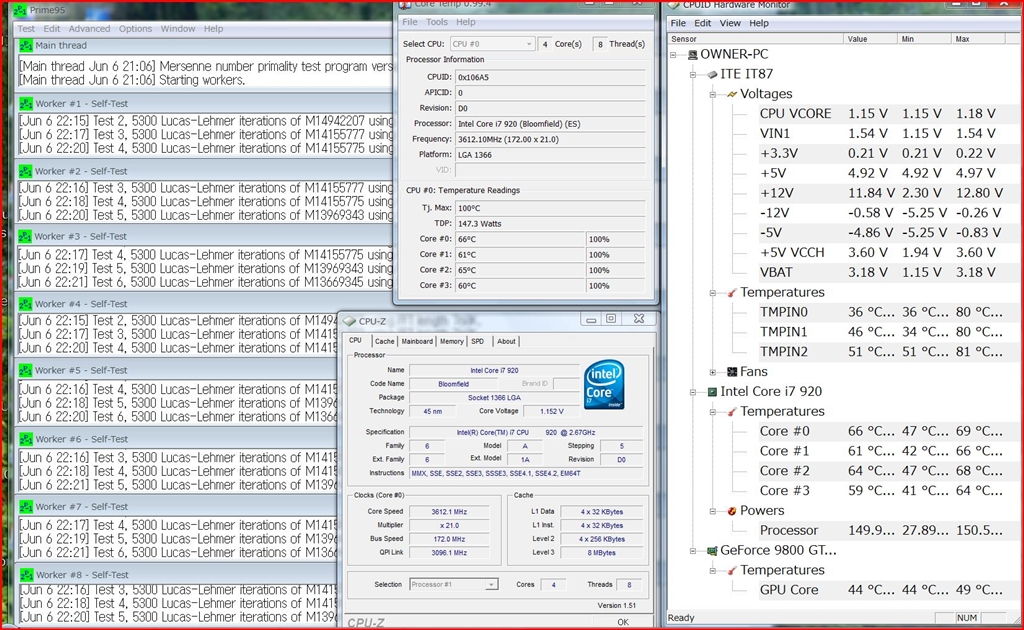Click the thermometer icon for ITE IT87 Temperatures

732,292
